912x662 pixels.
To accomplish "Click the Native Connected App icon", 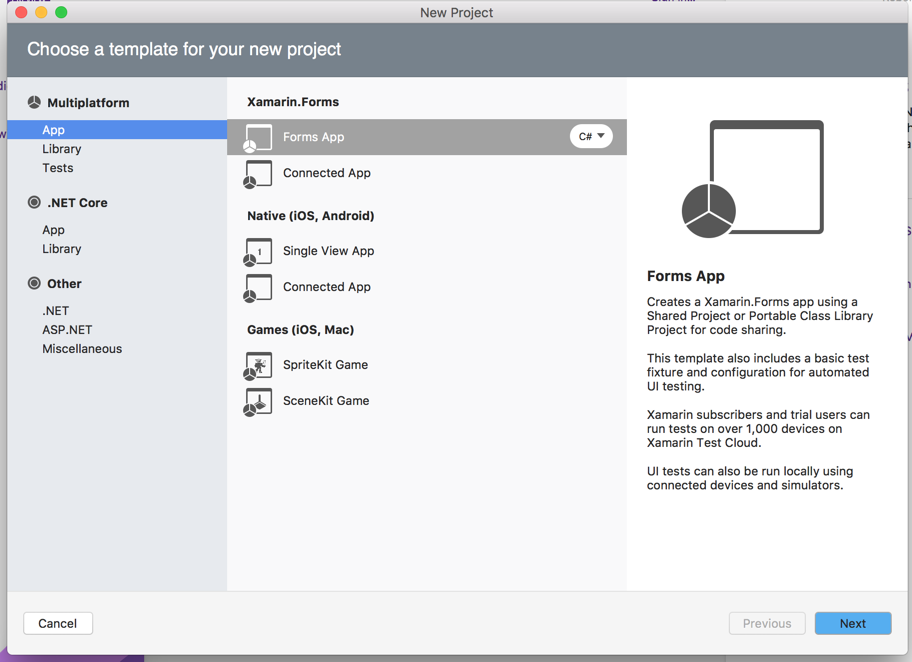I will 258,288.
